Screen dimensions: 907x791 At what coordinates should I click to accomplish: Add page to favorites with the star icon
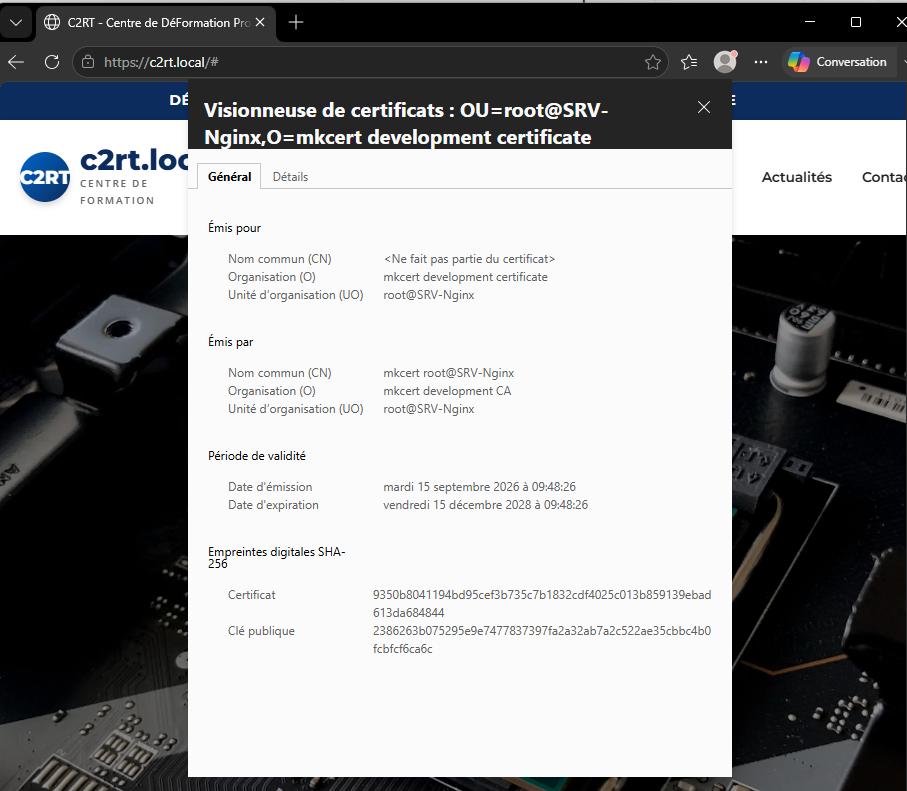[652, 62]
